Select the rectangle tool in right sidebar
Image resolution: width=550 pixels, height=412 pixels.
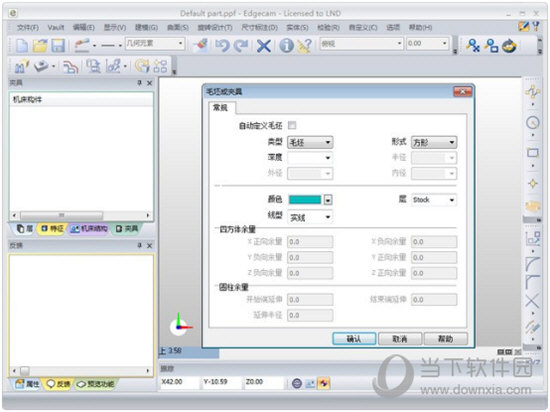click(533, 153)
